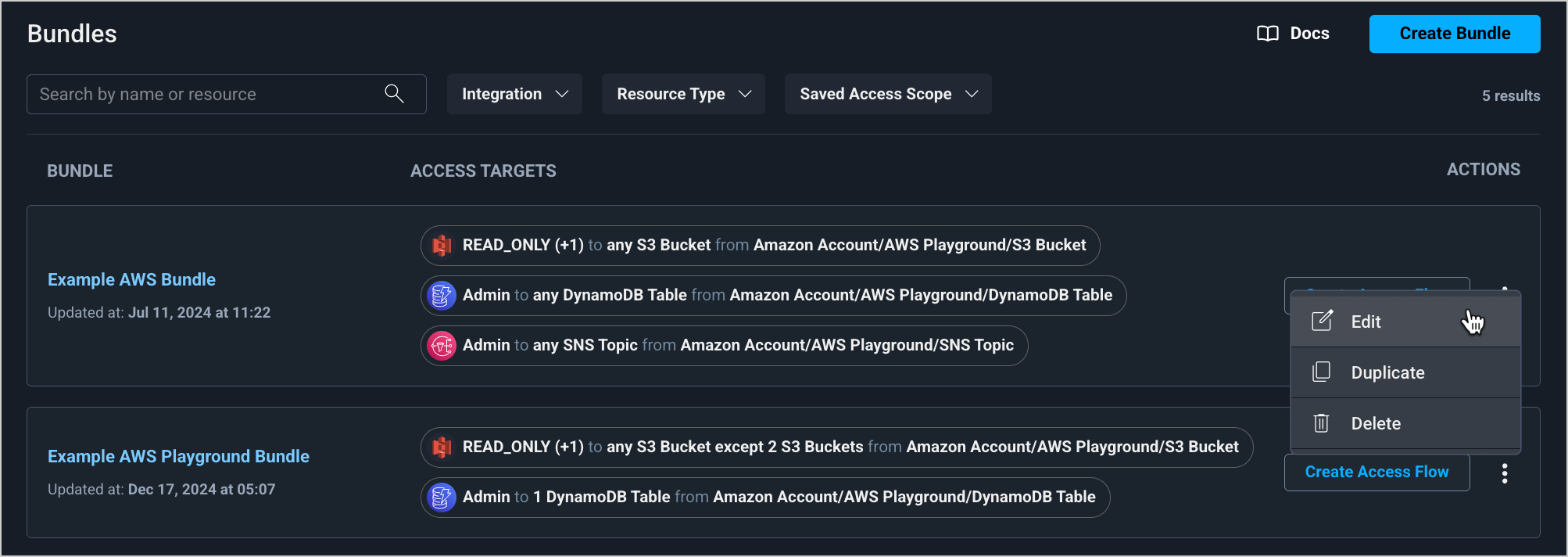The width and height of the screenshot is (1568, 557).
Task: Select Delete from the actions menu
Action: click(1376, 423)
